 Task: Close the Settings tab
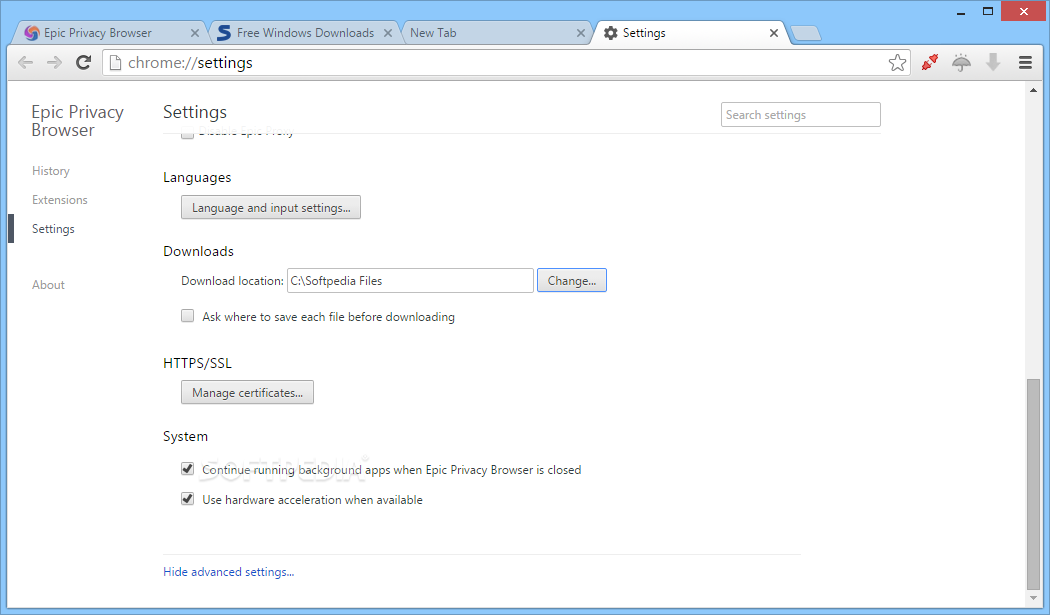[773, 33]
